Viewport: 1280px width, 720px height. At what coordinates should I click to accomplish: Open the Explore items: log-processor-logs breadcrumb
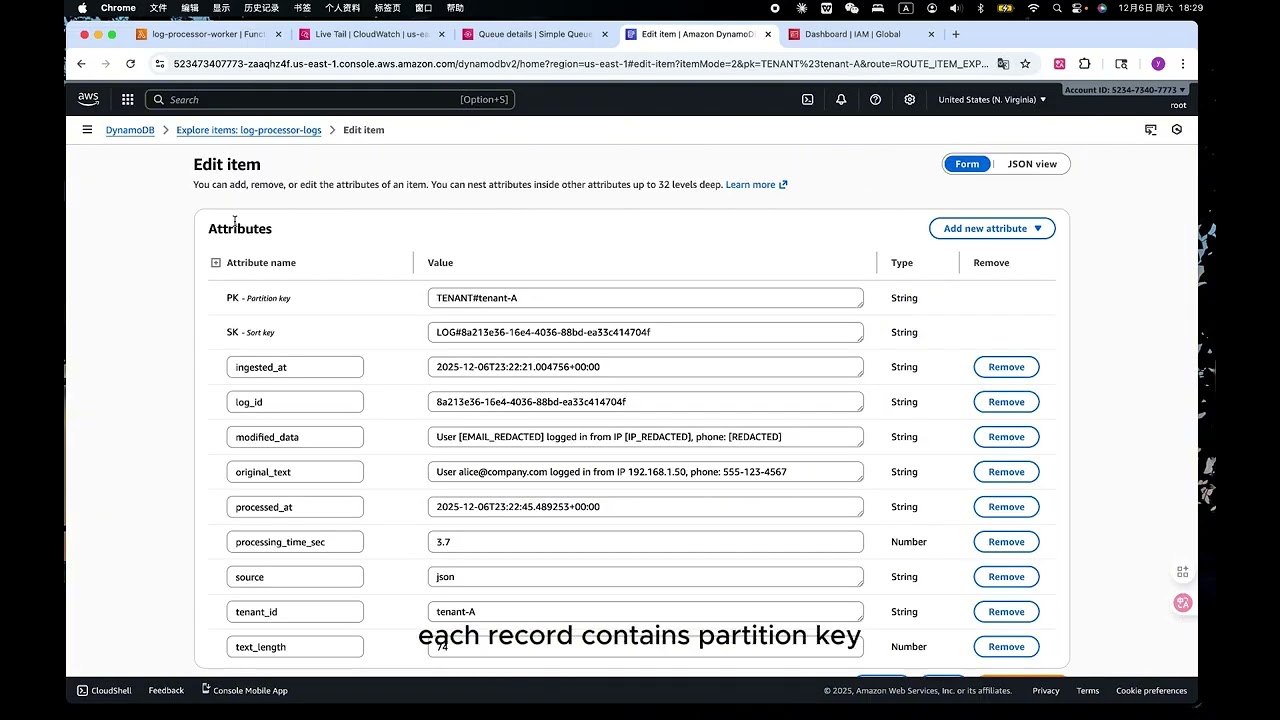pyautogui.click(x=249, y=130)
